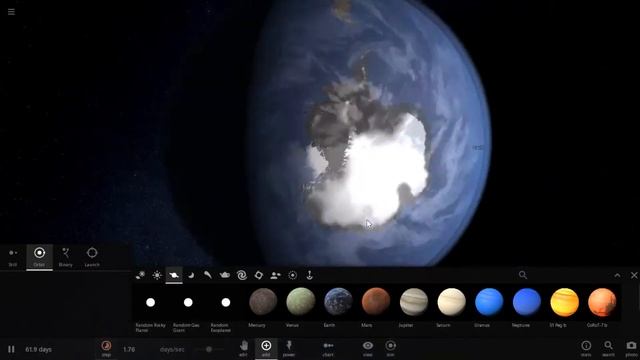This screenshot has width=640, height=360.
Task: Open the dotted circle category icon
Action: click(292, 275)
